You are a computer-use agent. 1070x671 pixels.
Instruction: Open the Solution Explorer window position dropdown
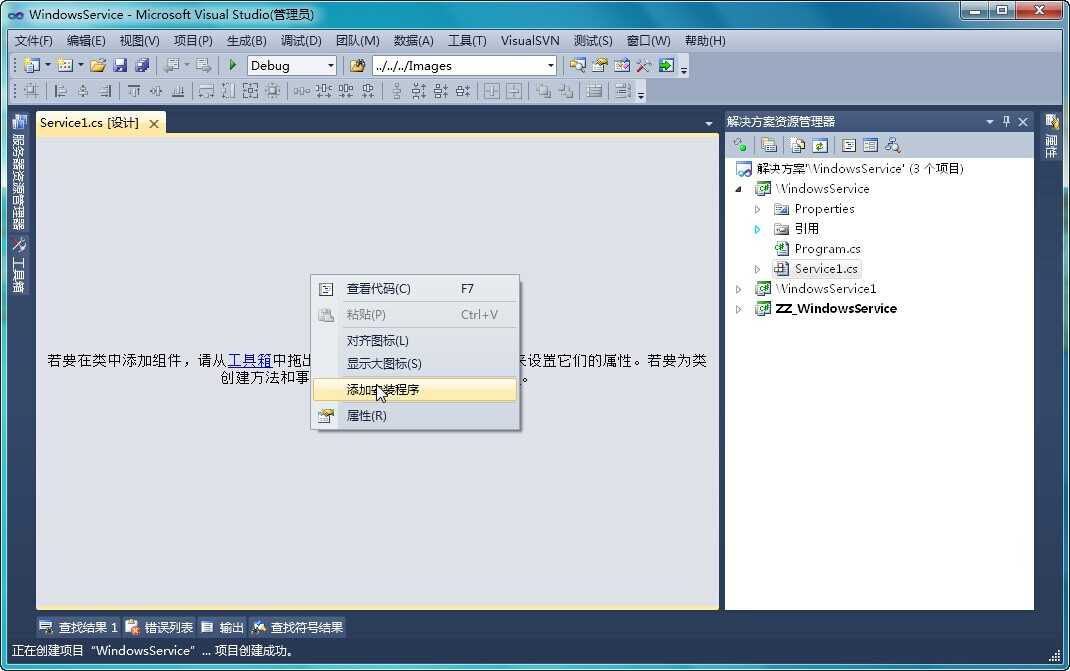point(989,122)
